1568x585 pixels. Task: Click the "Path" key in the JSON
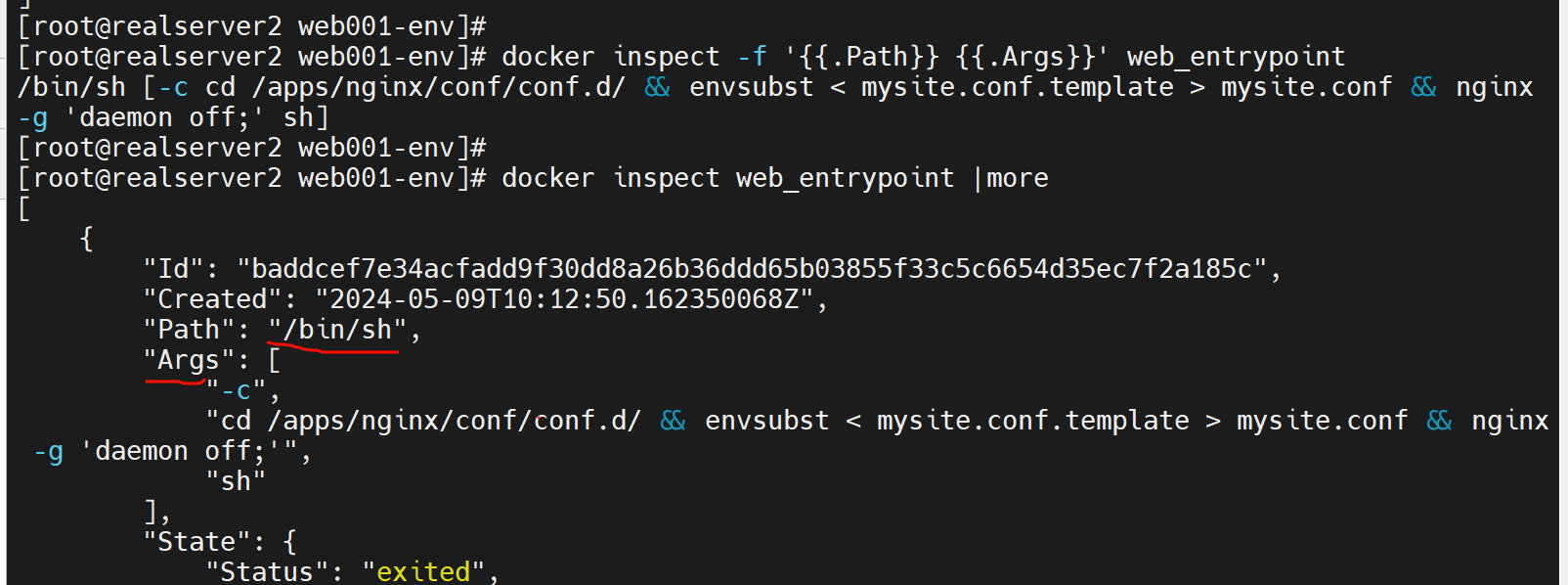188,330
